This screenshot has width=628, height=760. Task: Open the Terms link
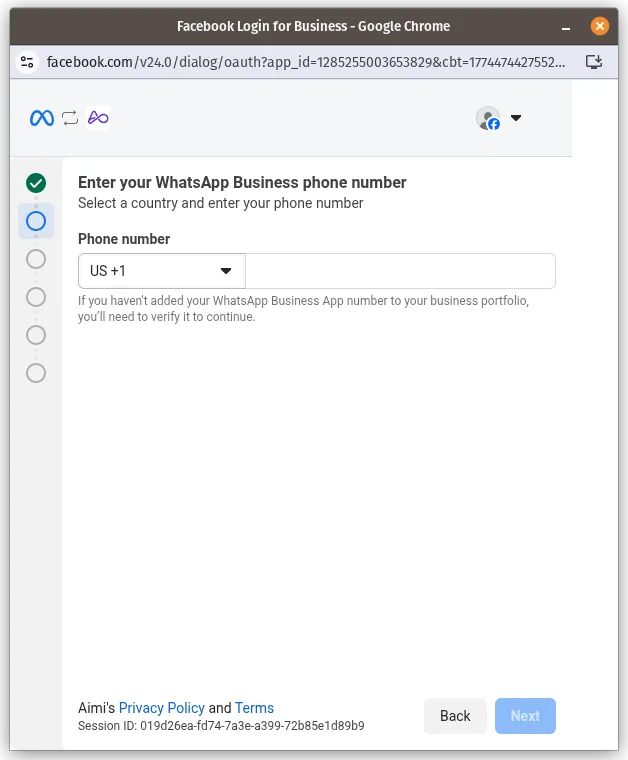[254, 708]
